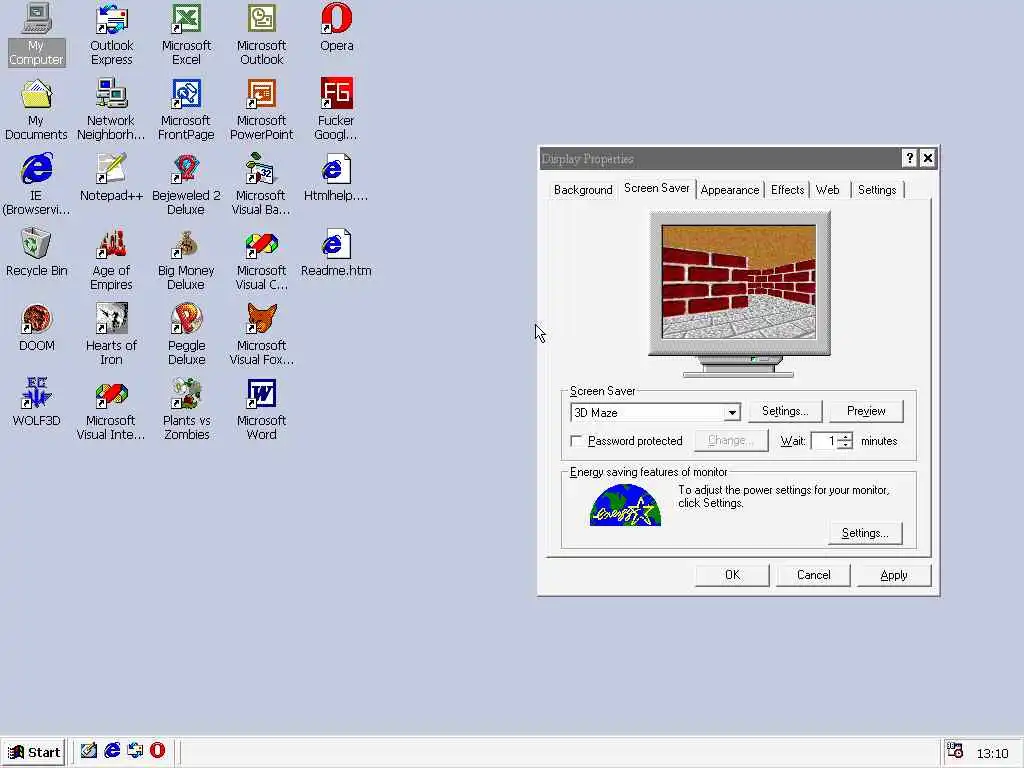1024x768 pixels.
Task: Open 3D Maze screen saver Settings
Action: pos(785,411)
